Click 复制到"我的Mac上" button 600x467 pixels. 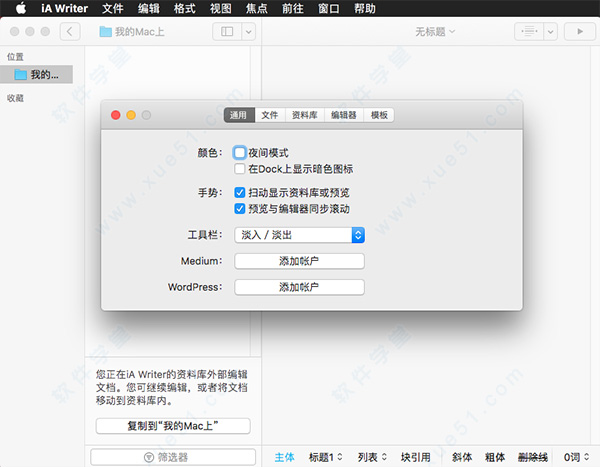(x=173, y=426)
